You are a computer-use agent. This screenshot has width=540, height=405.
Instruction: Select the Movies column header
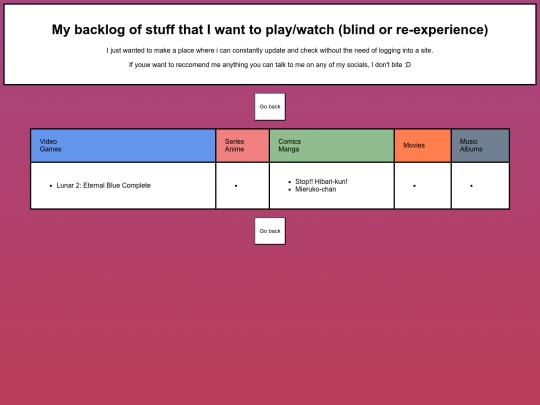[423, 145]
